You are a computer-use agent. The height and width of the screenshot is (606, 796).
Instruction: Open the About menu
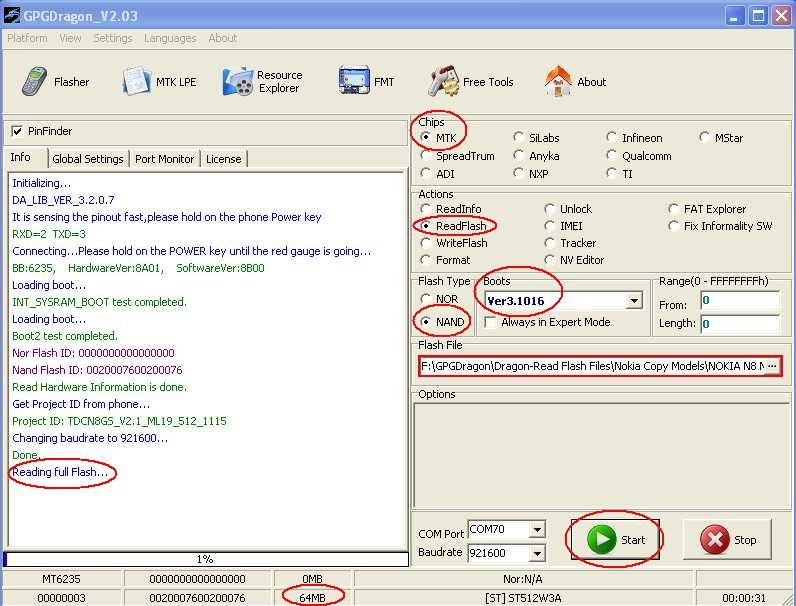point(222,38)
